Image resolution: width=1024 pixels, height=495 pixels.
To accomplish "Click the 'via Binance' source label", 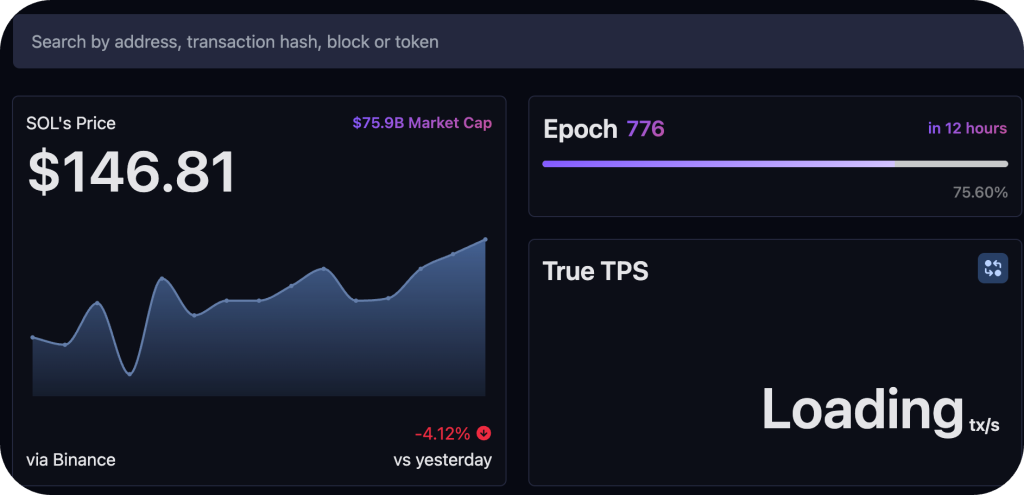I will (x=71, y=460).
